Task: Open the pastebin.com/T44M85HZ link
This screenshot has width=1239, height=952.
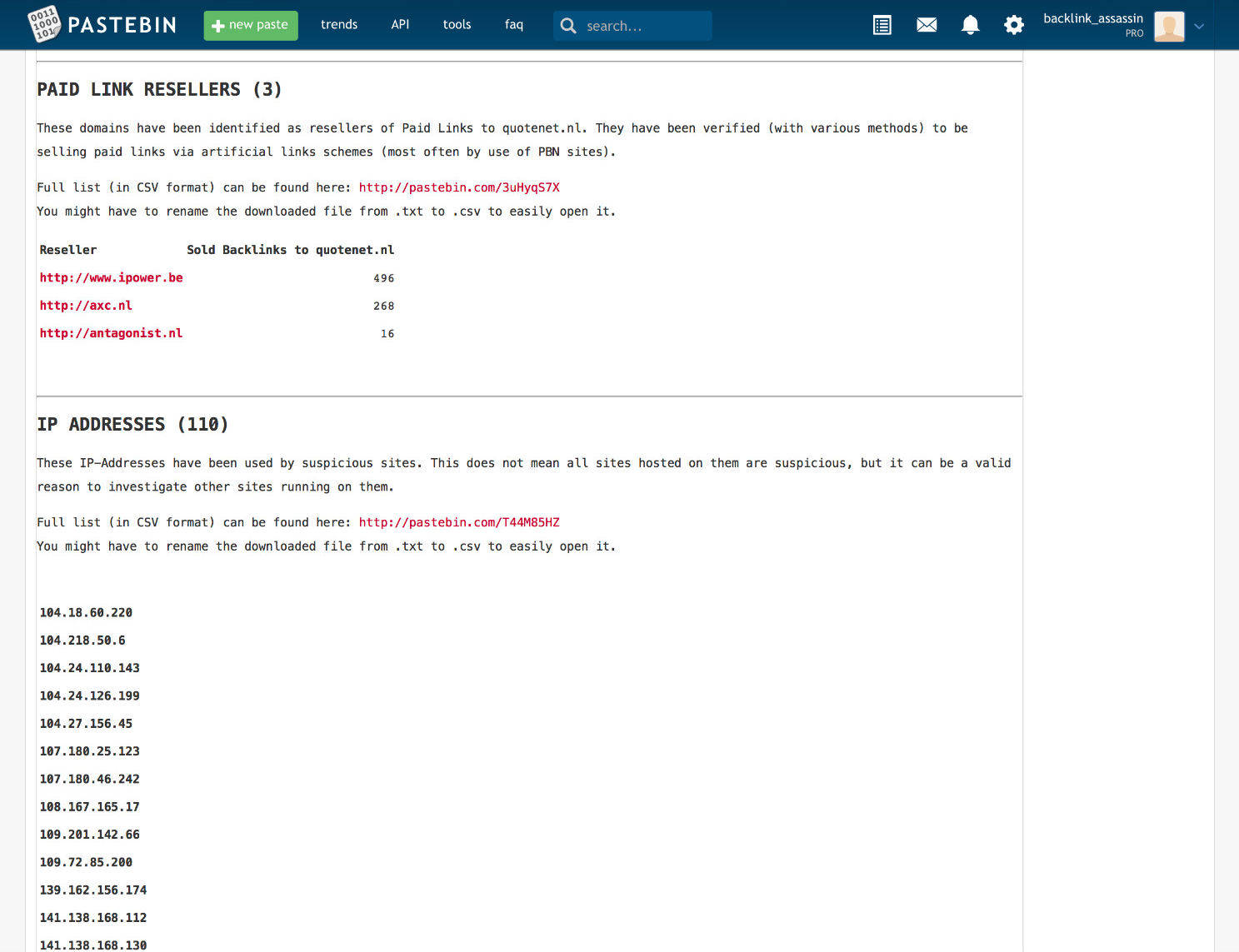Action: (459, 522)
